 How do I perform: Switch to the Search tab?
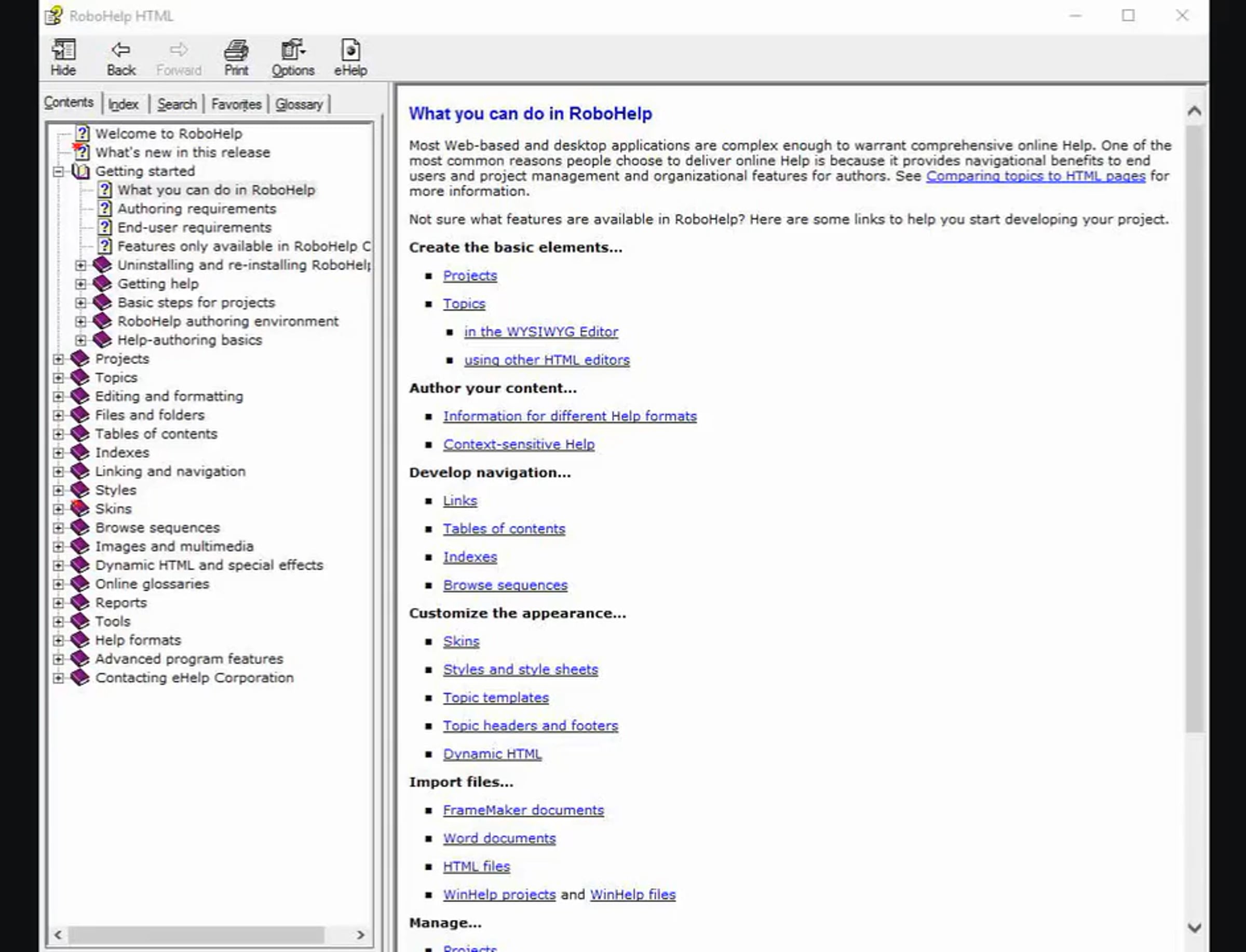pyautogui.click(x=177, y=104)
